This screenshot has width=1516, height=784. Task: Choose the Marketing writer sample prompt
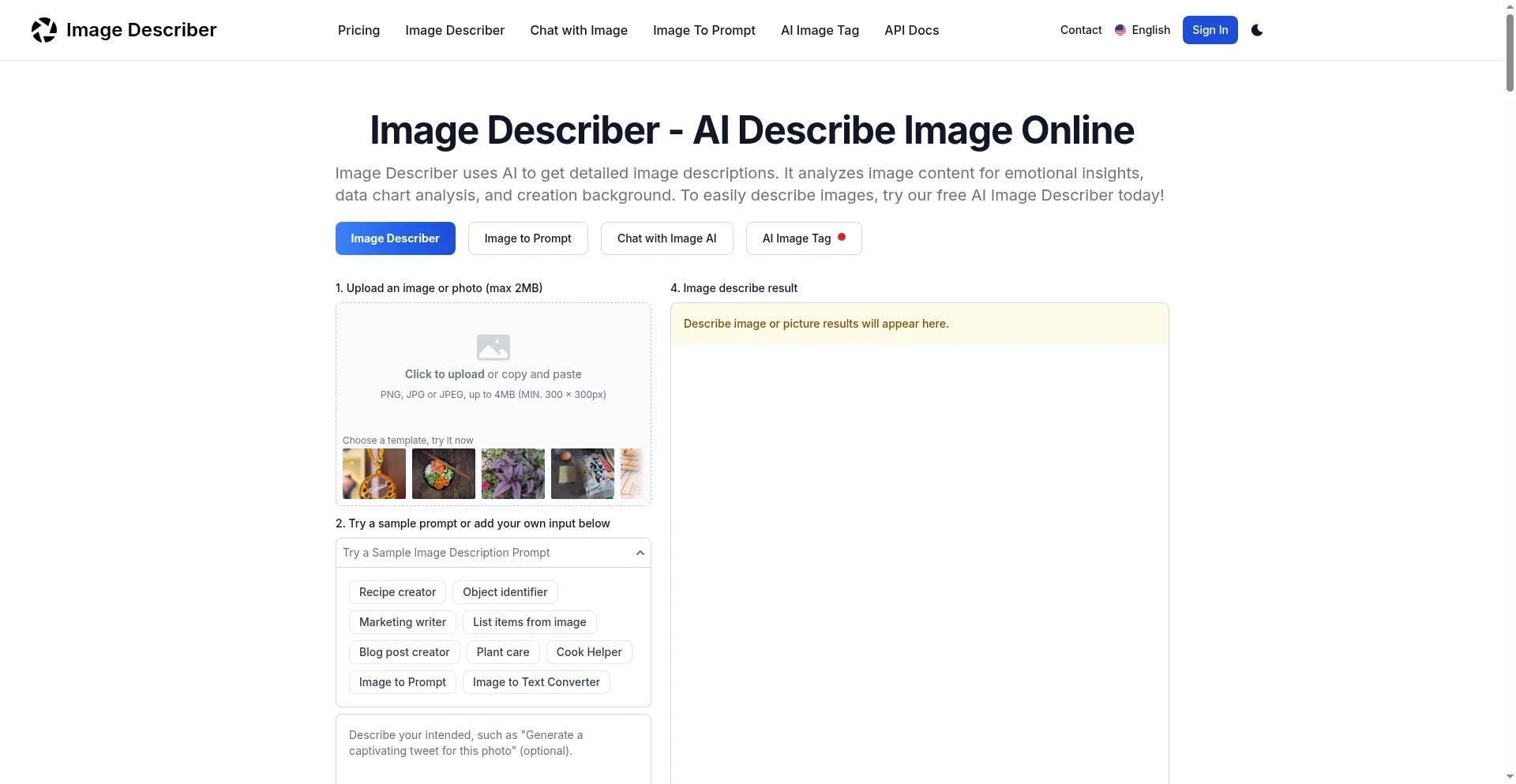(403, 622)
